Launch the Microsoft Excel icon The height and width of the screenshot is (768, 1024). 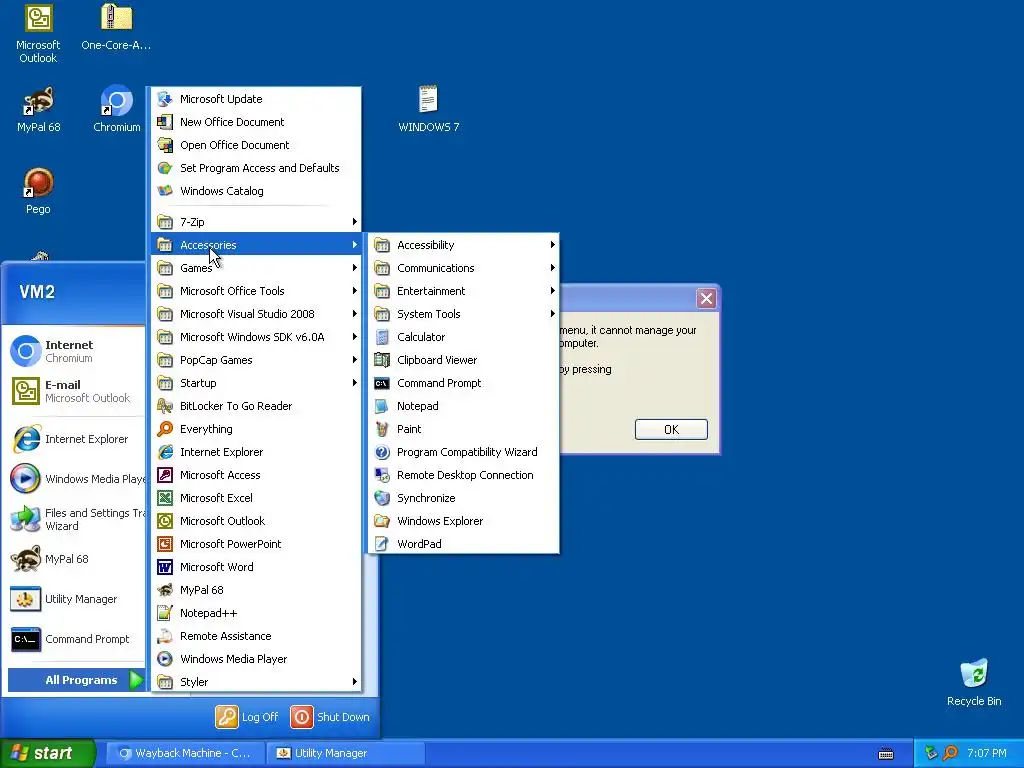coord(165,498)
